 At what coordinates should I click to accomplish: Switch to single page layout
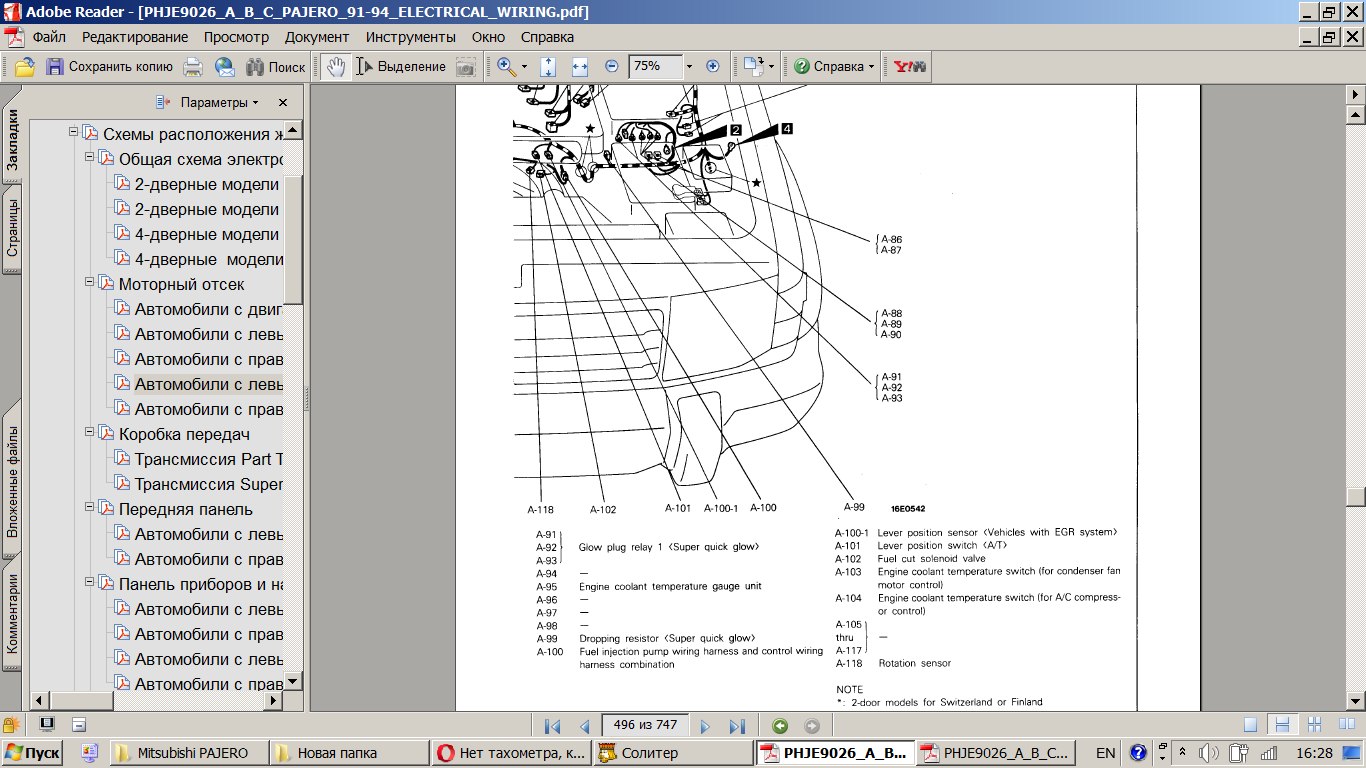tap(1250, 725)
